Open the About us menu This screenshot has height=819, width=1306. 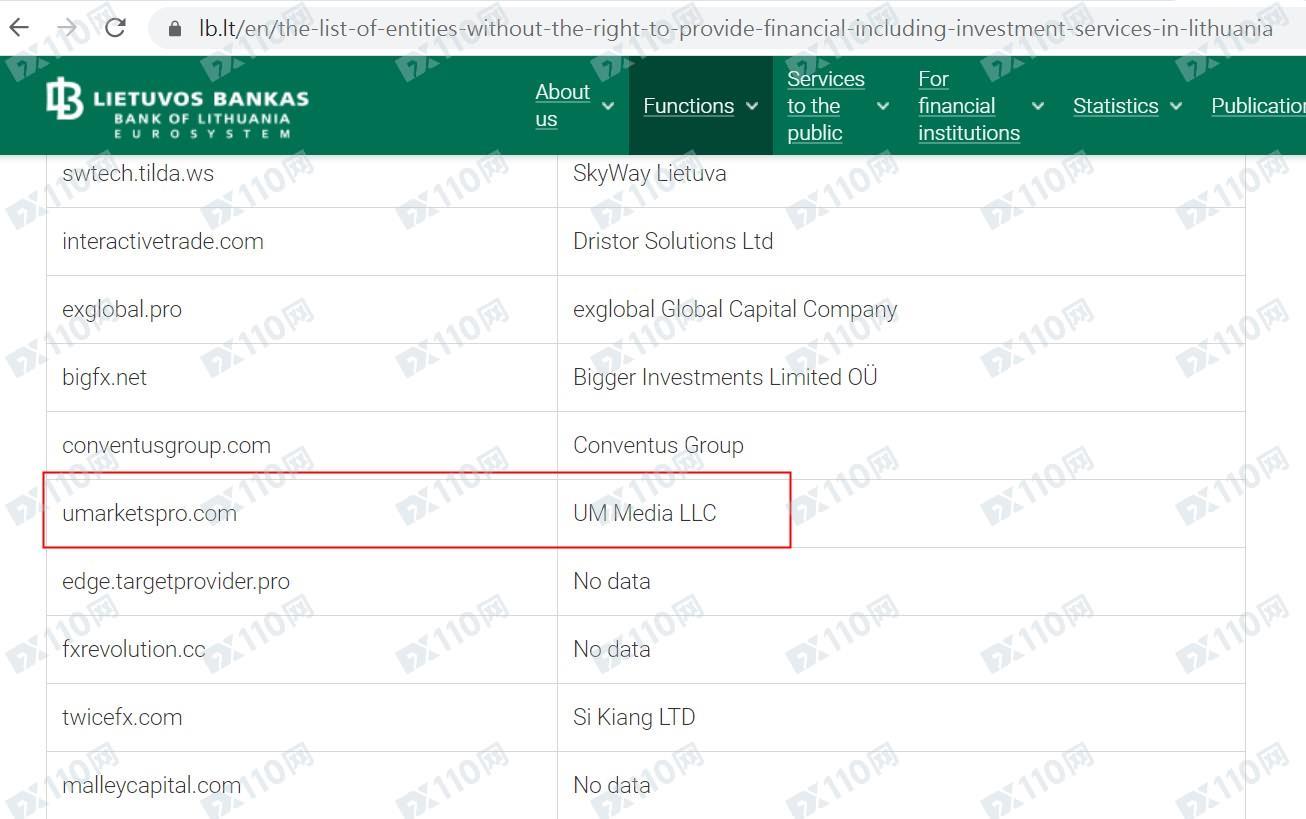(x=562, y=105)
